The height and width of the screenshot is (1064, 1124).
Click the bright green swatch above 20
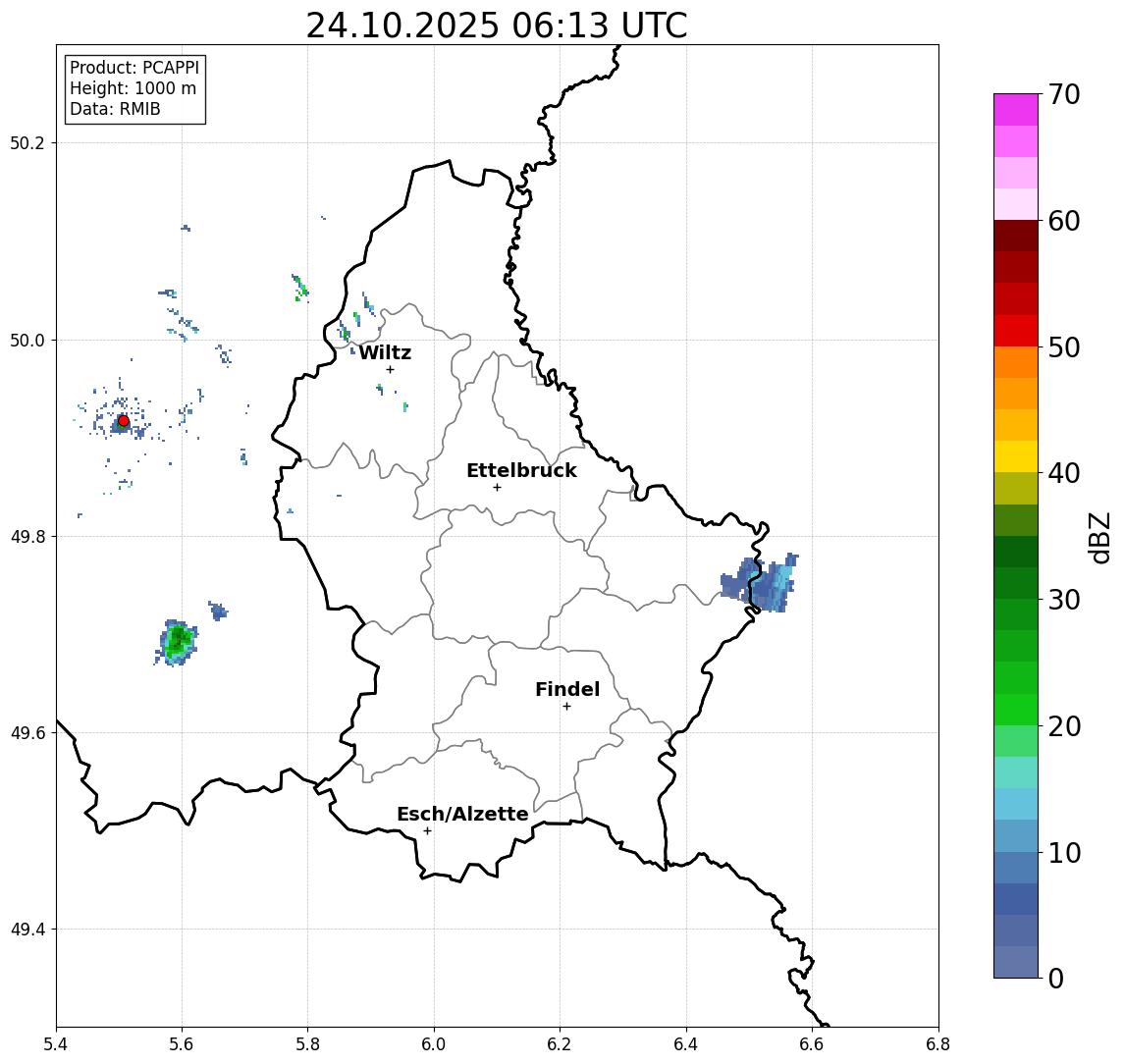[x=1016, y=710]
